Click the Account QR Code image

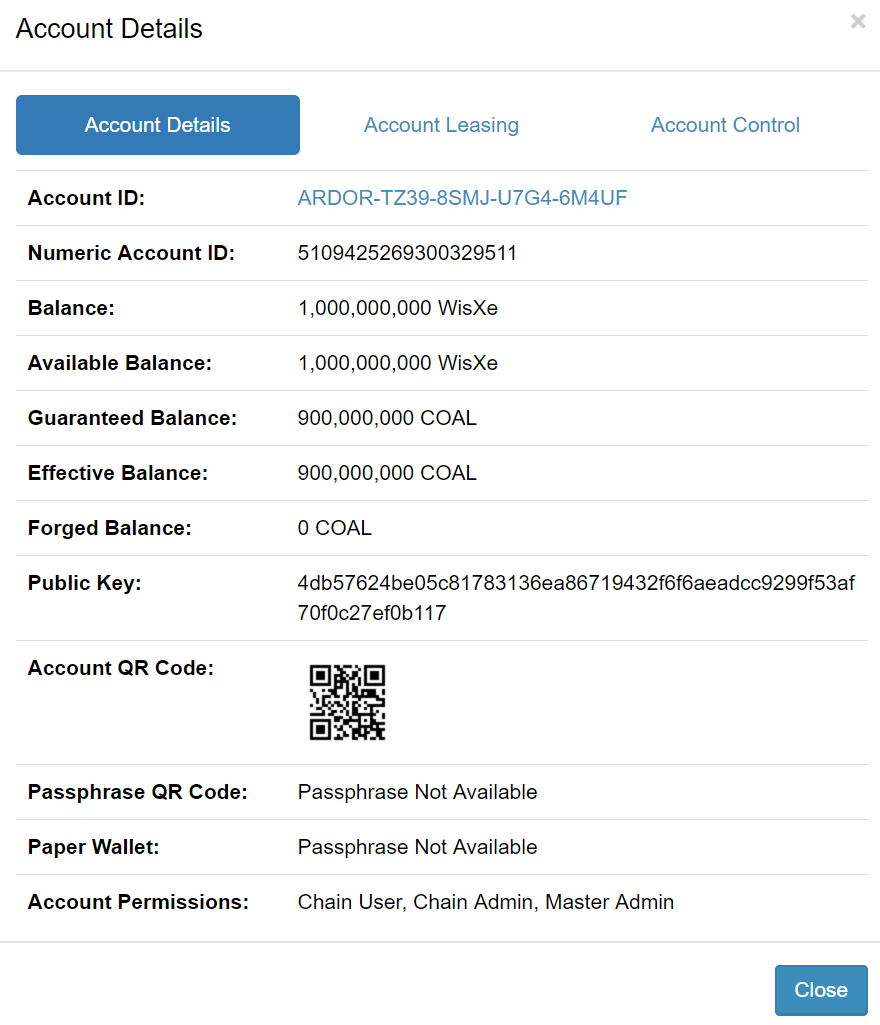347,702
